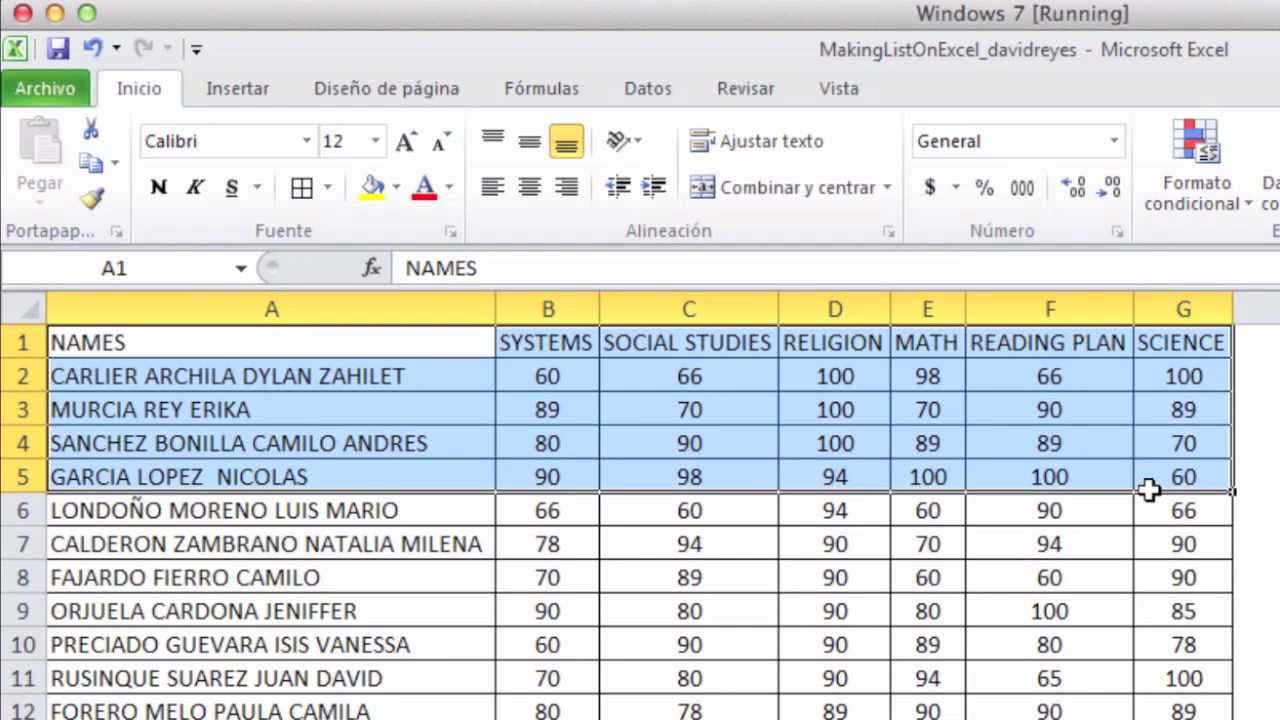The width and height of the screenshot is (1280, 720).
Task: Open the Datos ribbon tab
Action: pos(647,88)
